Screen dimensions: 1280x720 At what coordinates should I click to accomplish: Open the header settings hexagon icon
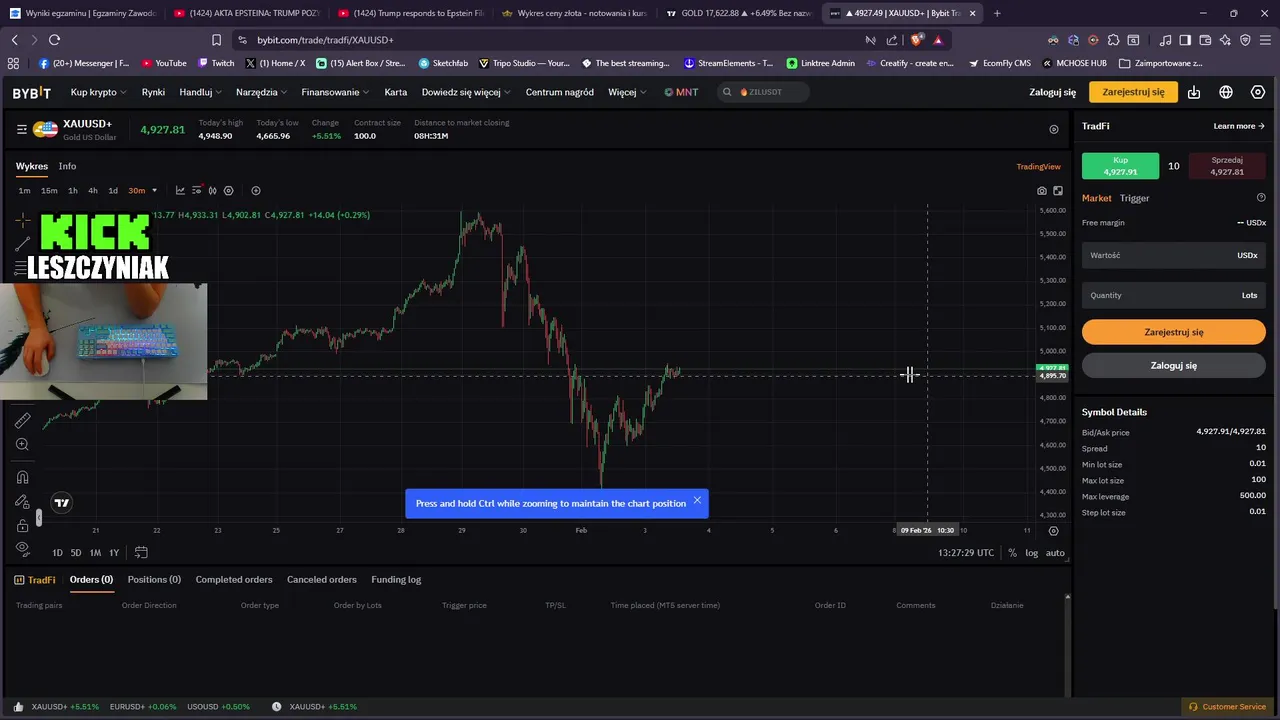(1258, 92)
